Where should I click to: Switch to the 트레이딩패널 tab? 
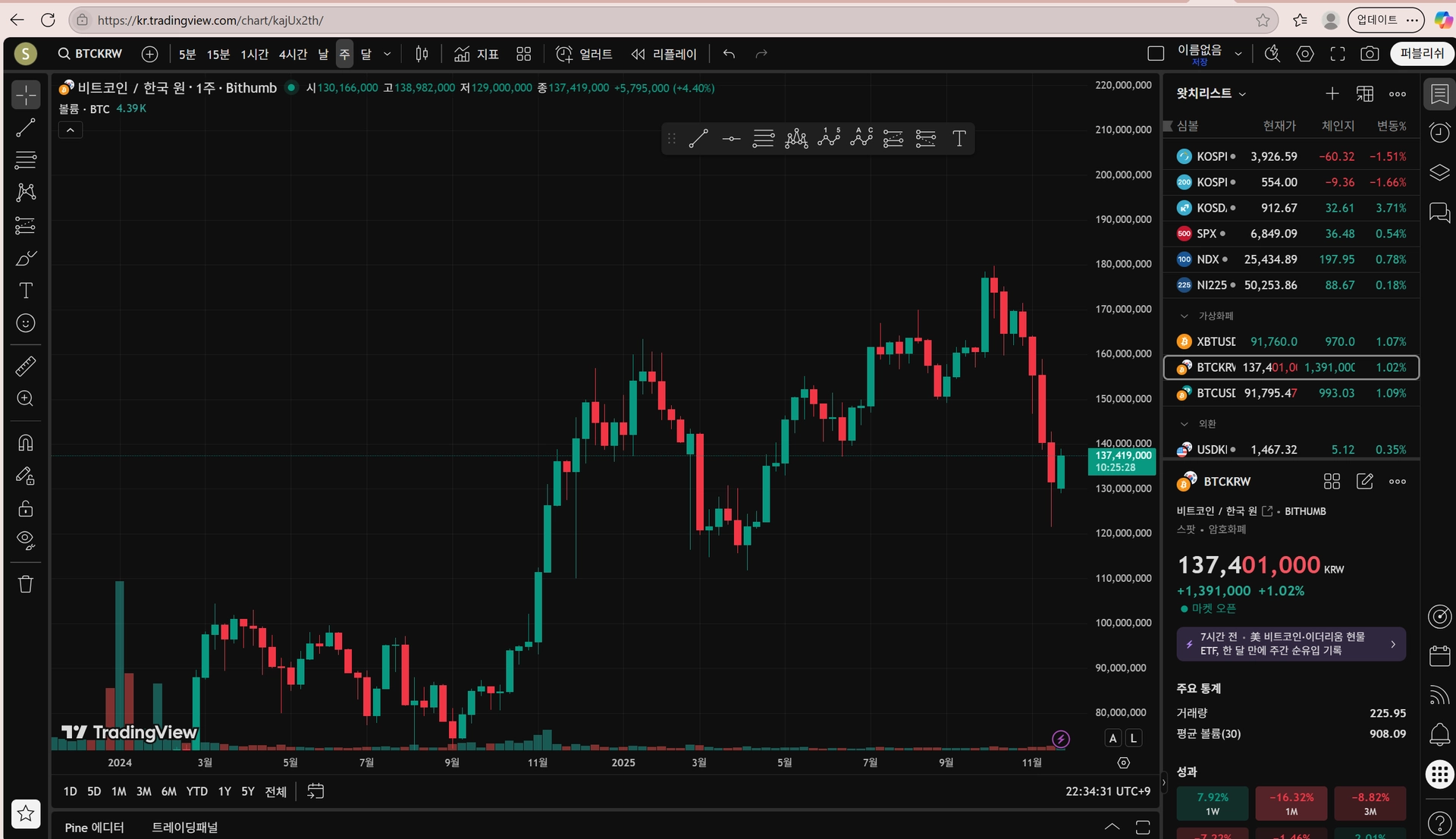click(x=184, y=827)
